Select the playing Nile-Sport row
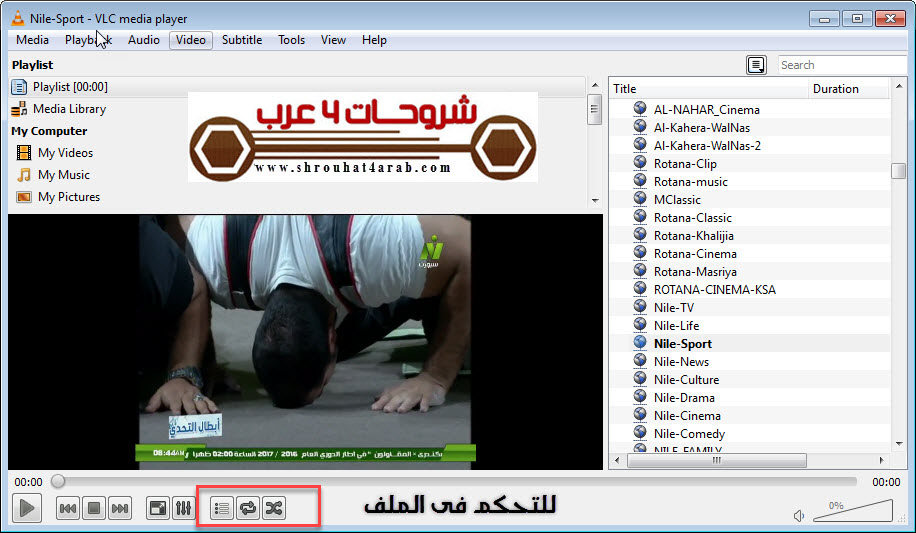 (750, 344)
